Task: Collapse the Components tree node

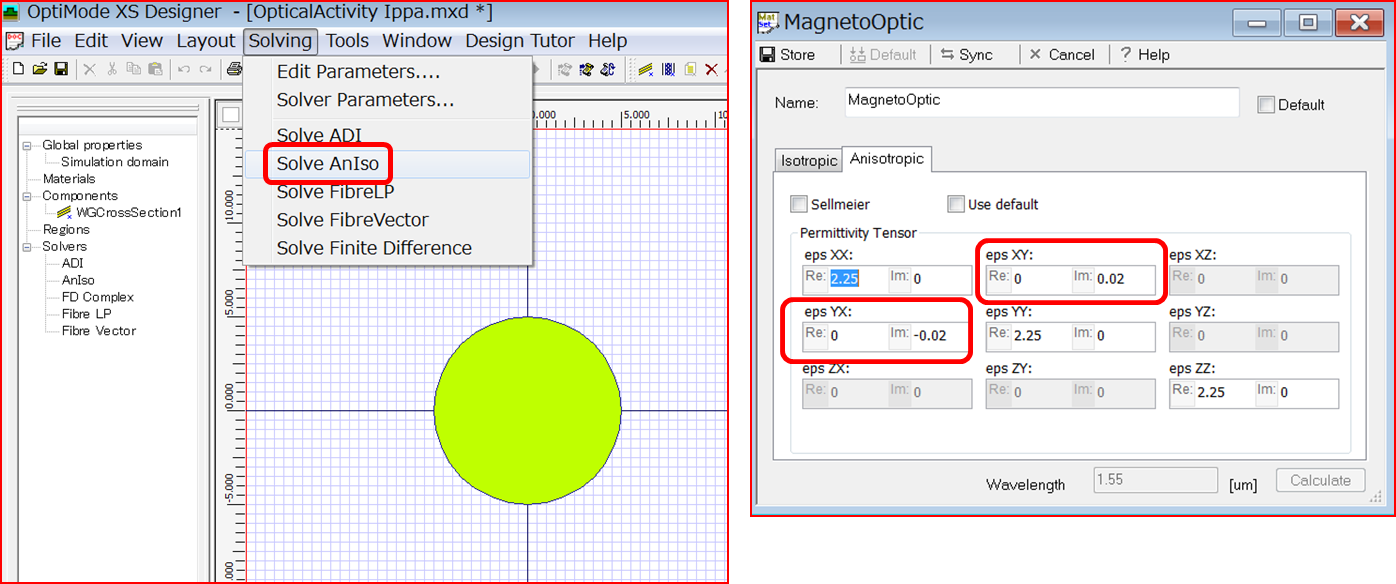Action: (x=28, y=196)
